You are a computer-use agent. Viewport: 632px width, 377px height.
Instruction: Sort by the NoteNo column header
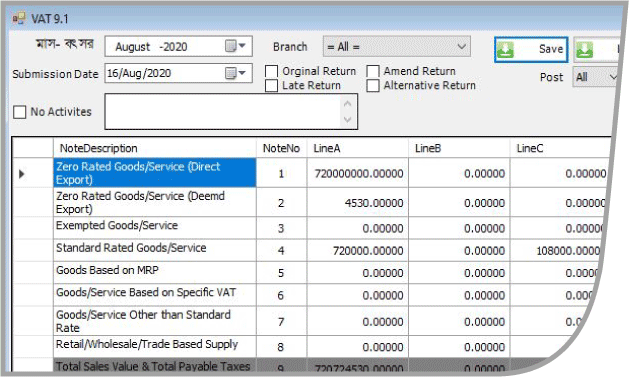pos(281,148)
